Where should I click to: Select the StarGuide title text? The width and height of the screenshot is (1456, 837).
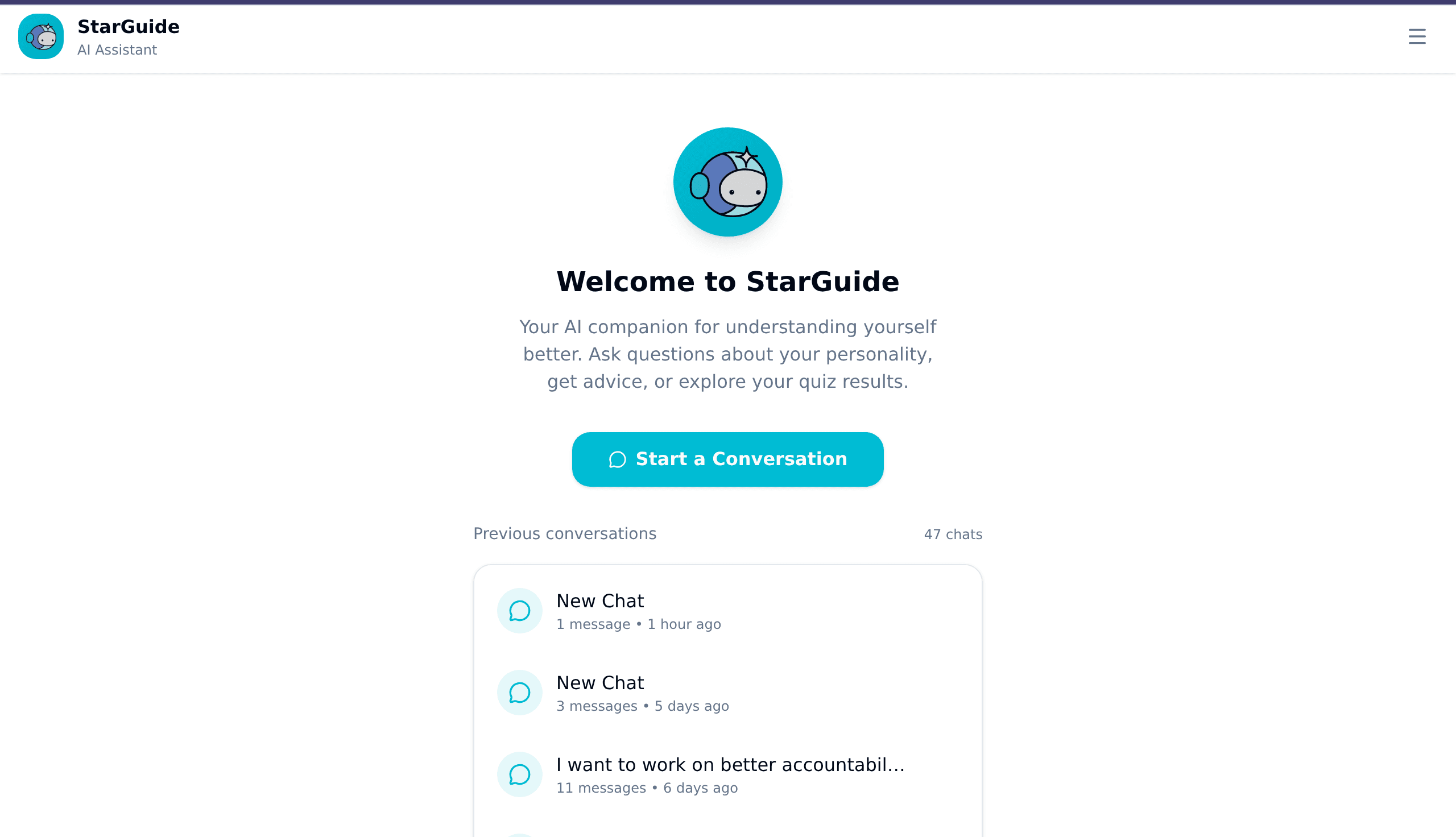tap(127, 26)
